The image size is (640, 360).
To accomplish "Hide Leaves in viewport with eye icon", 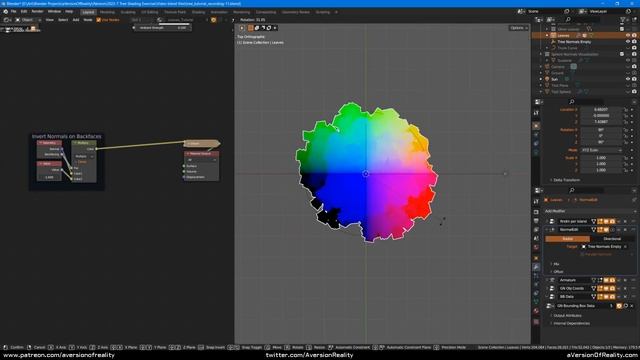I will [628, 36].
